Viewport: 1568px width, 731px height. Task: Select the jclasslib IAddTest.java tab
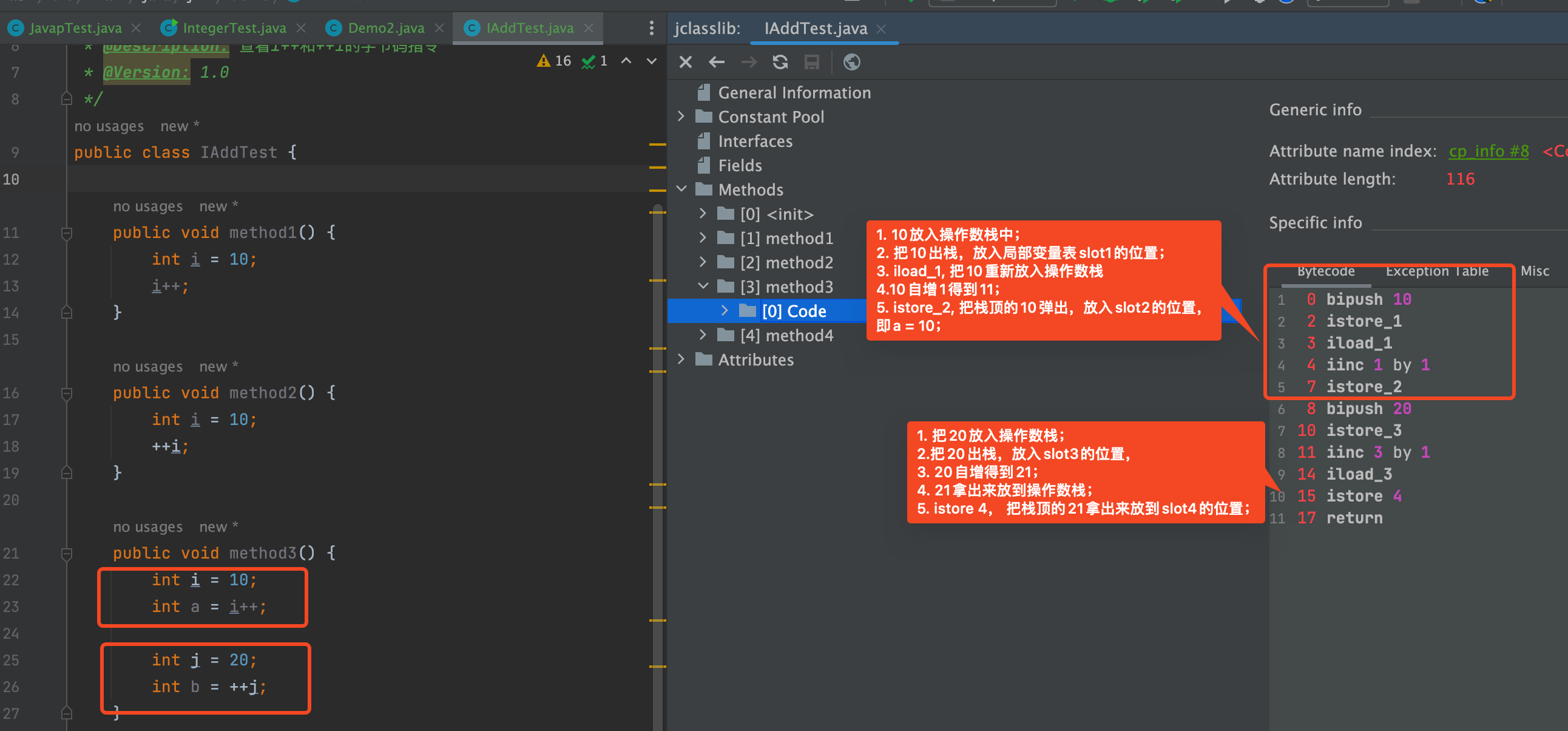pos(815,29)
